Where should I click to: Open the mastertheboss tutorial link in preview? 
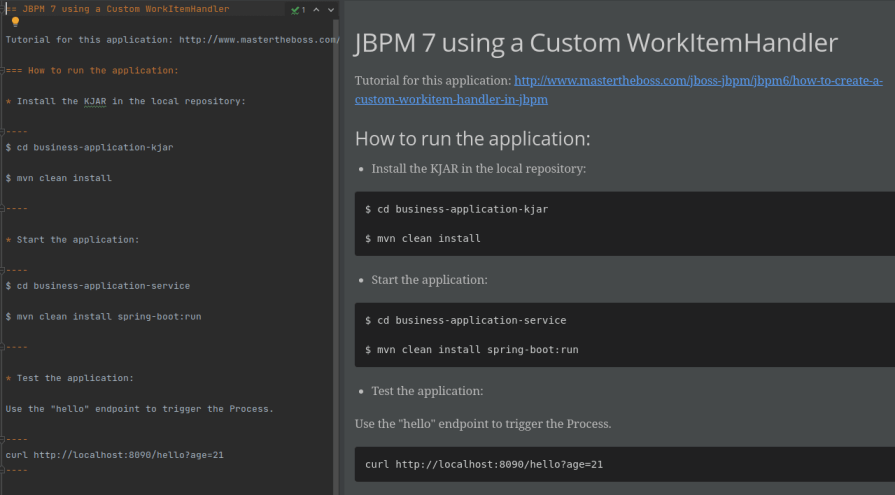point(698,81)
